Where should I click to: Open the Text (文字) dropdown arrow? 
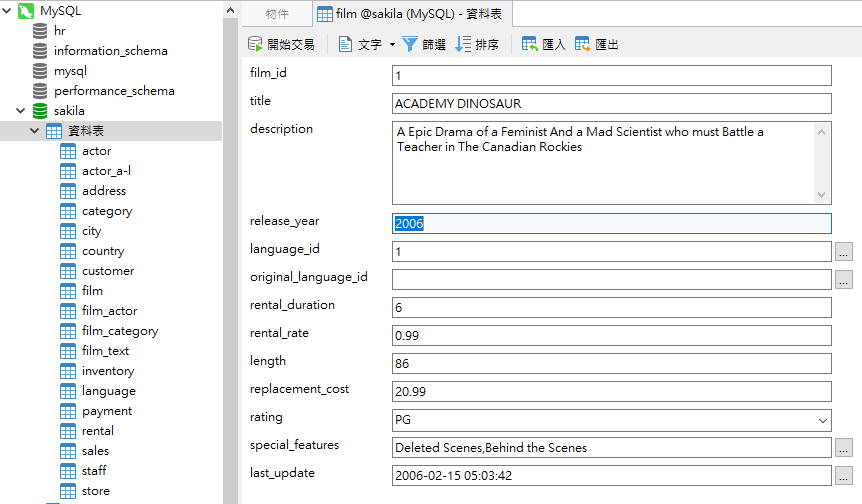click(392, 45)
